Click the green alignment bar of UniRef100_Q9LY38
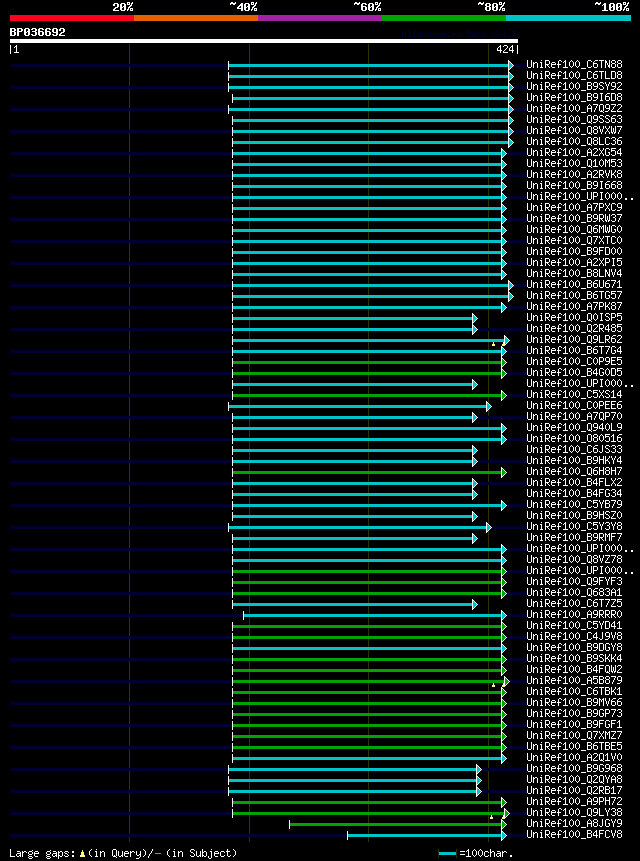The height and width of the screenshot is (861, 640). [371, 813]
